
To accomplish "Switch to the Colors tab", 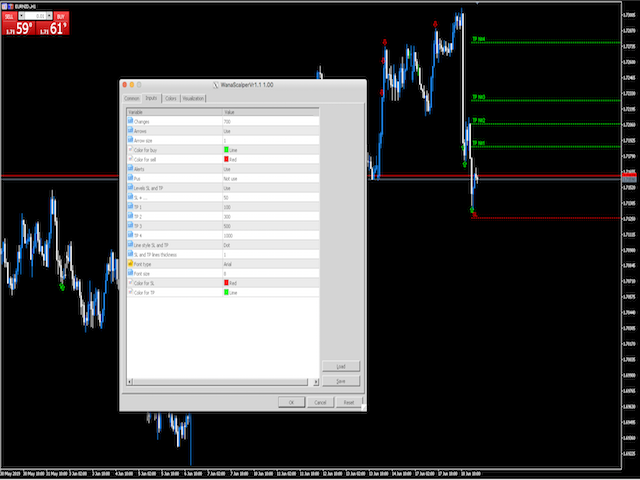I will [x=171, y=99].
